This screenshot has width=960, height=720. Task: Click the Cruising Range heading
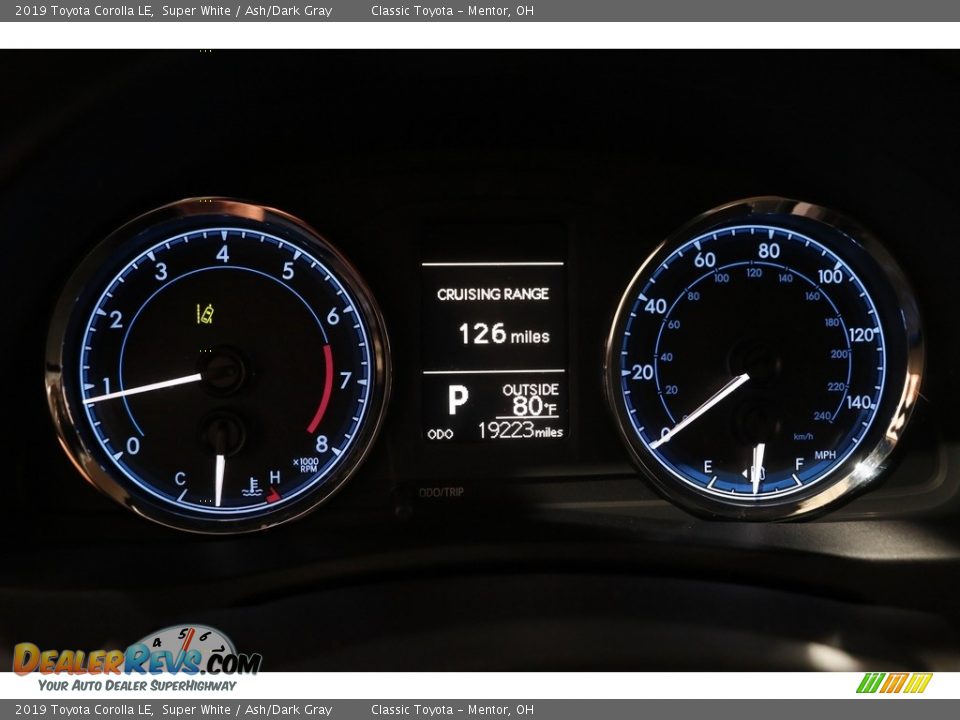point(492,294)
